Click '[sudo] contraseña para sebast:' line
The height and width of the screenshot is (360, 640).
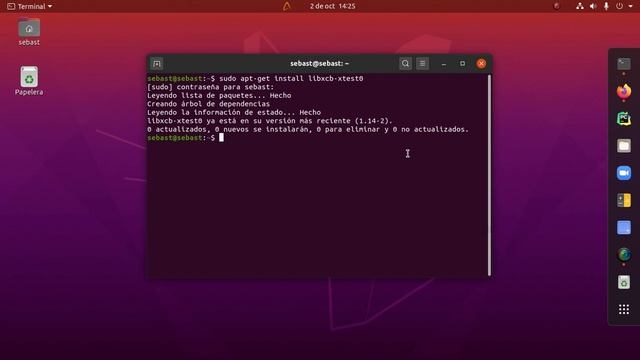[x=211, y=87]
